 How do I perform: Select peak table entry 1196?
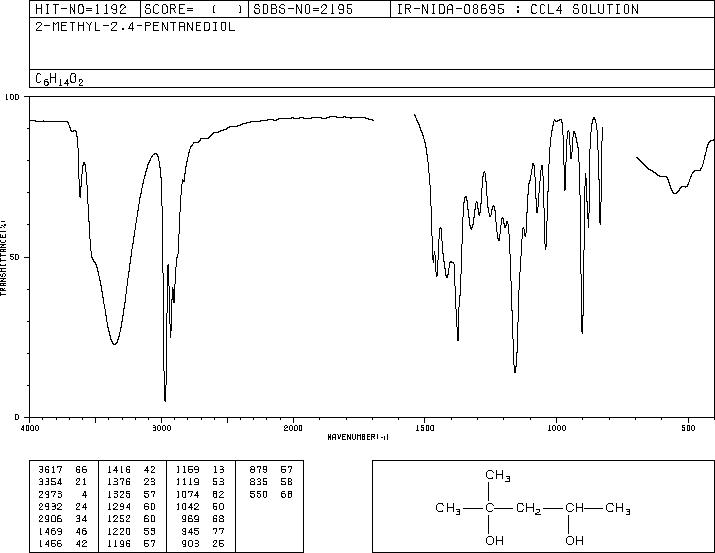[119, 543]
